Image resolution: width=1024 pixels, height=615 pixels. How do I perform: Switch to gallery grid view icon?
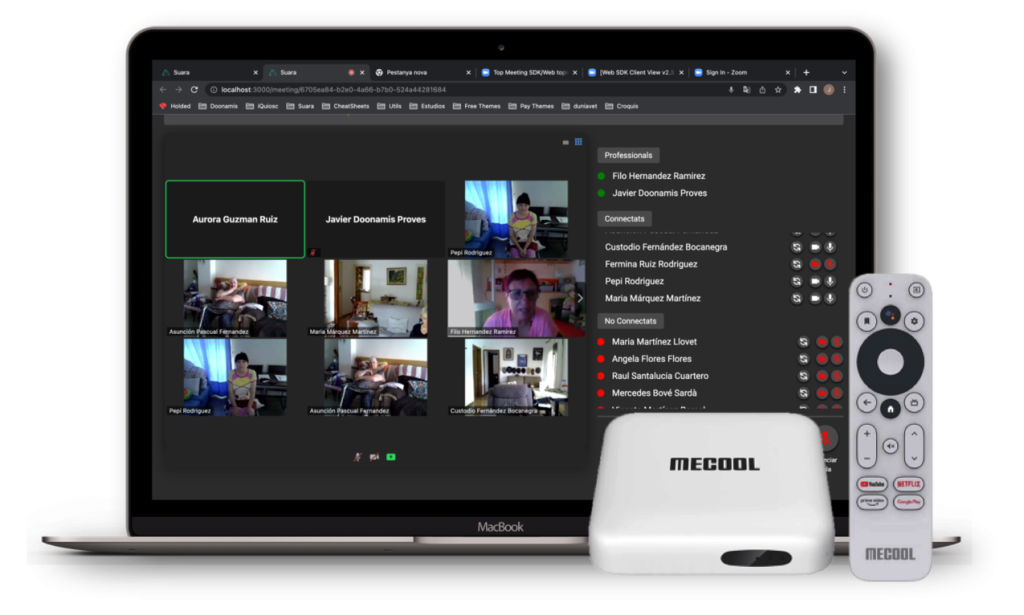pos(578,142)
